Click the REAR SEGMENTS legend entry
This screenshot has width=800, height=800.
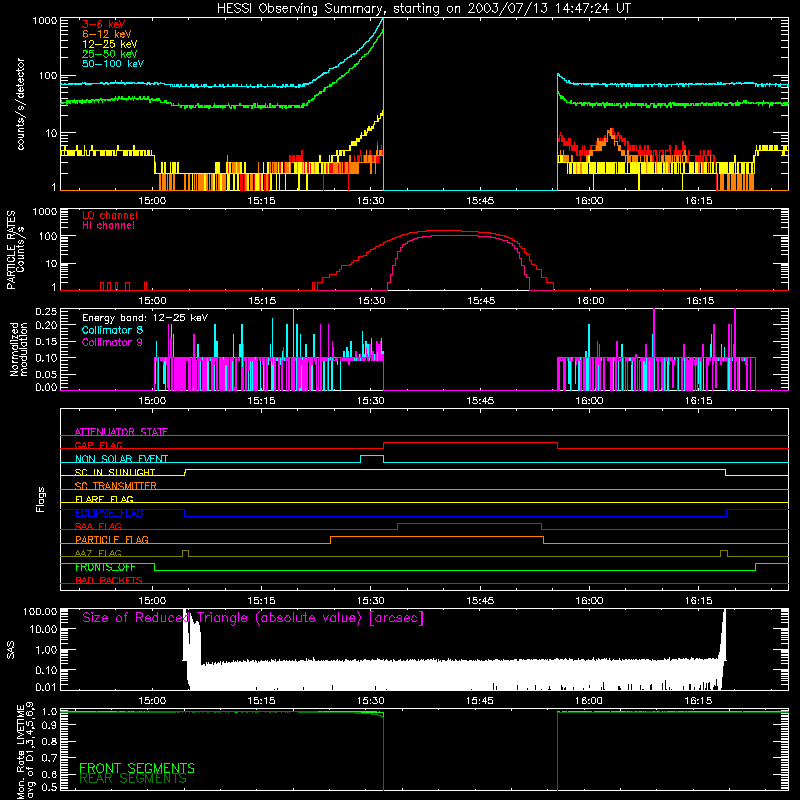[x=133, y=779]
